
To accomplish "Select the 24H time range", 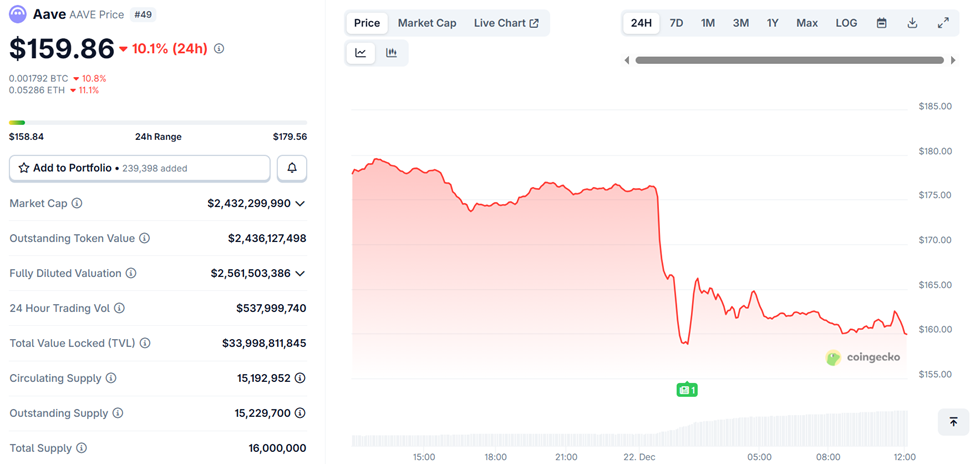I will [x=641, y=23].
